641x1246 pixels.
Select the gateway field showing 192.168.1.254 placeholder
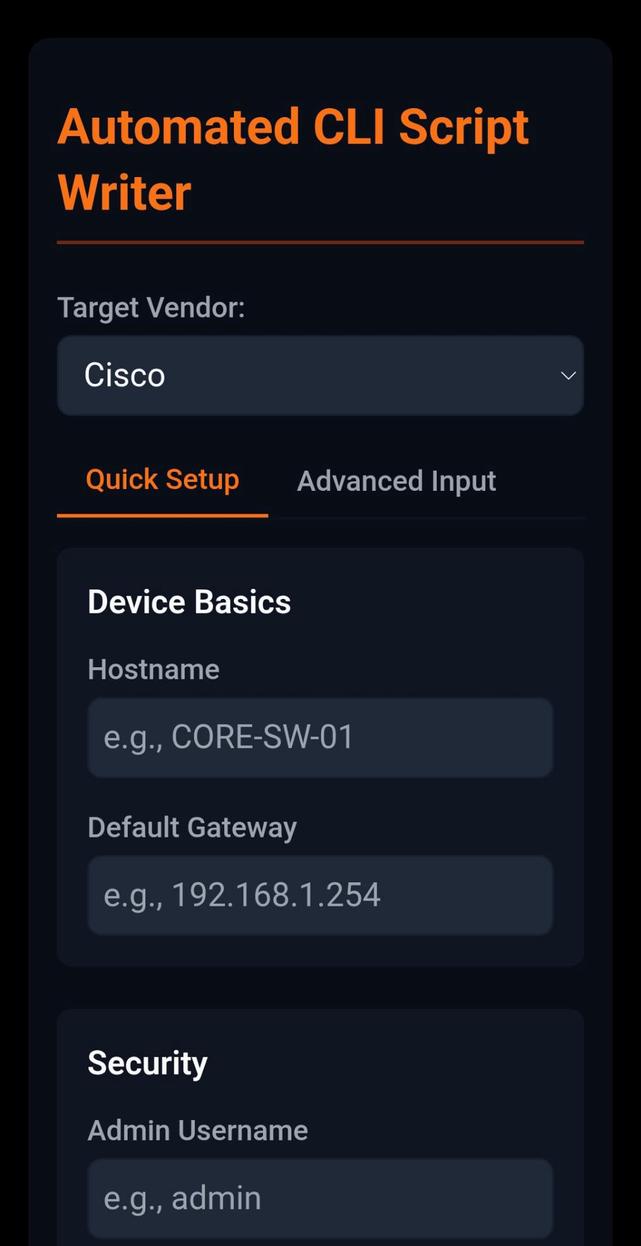320,895
